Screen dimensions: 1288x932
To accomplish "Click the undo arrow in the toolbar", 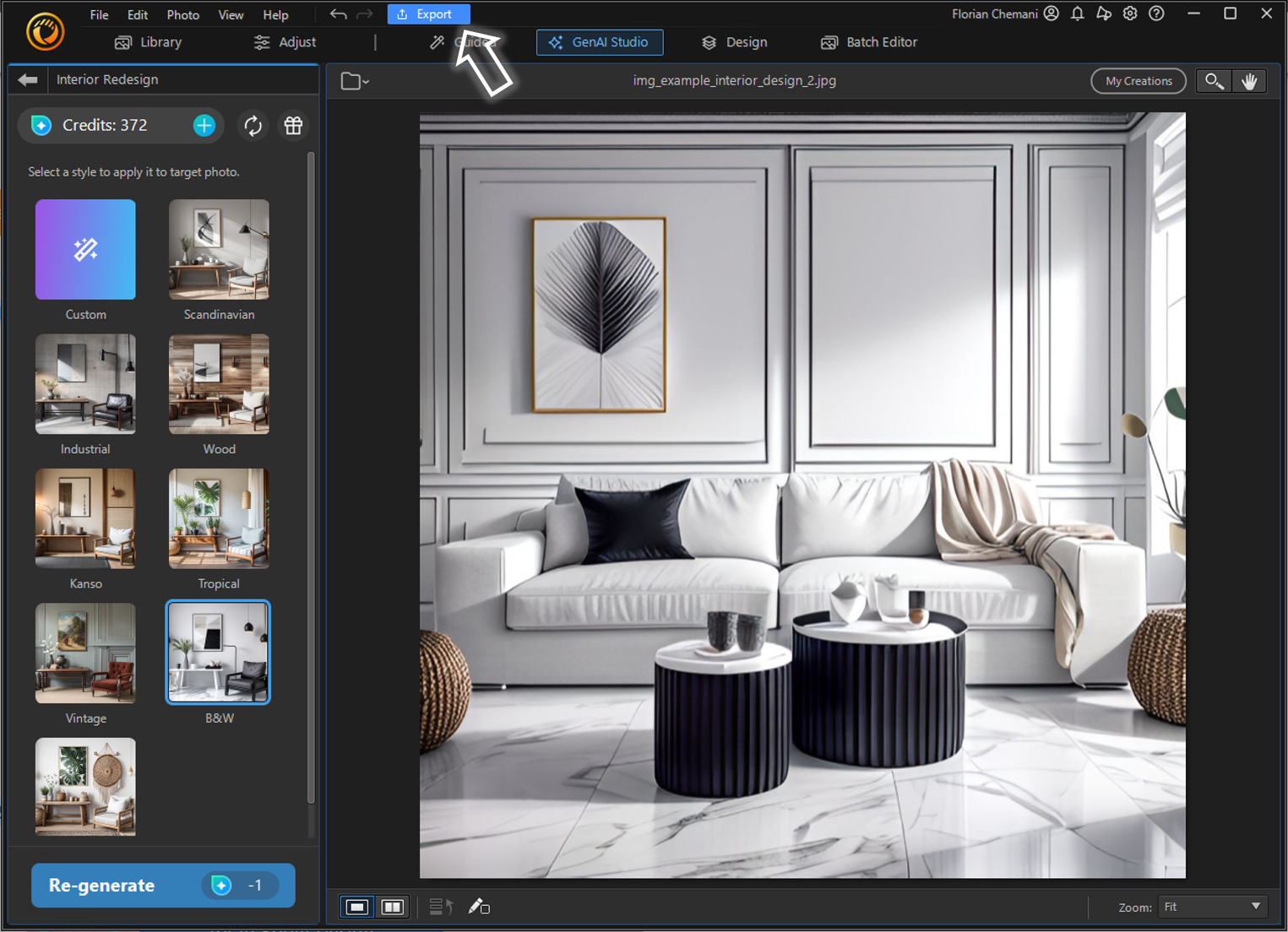I will point(338,14).
